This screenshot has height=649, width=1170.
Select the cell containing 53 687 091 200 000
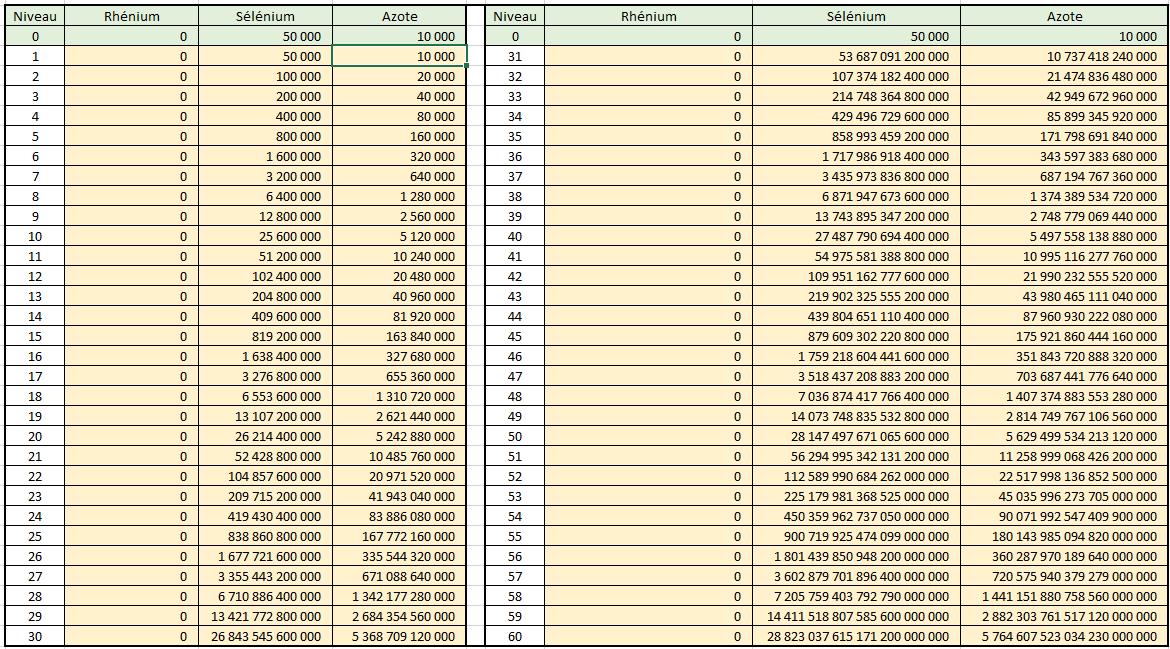pos(856,57)
